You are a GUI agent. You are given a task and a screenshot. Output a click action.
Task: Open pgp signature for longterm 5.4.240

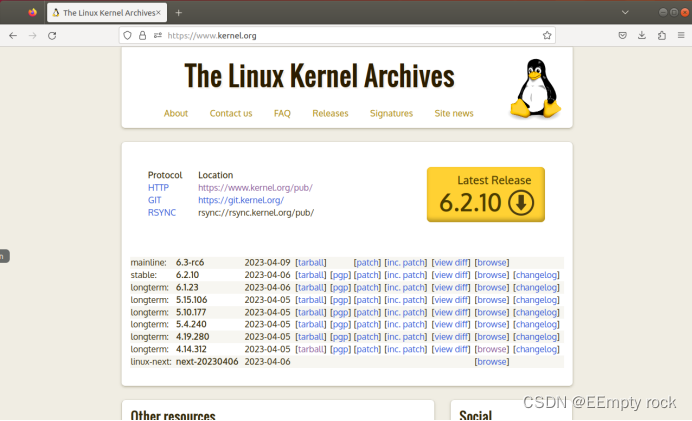click(x=340, y=324)
